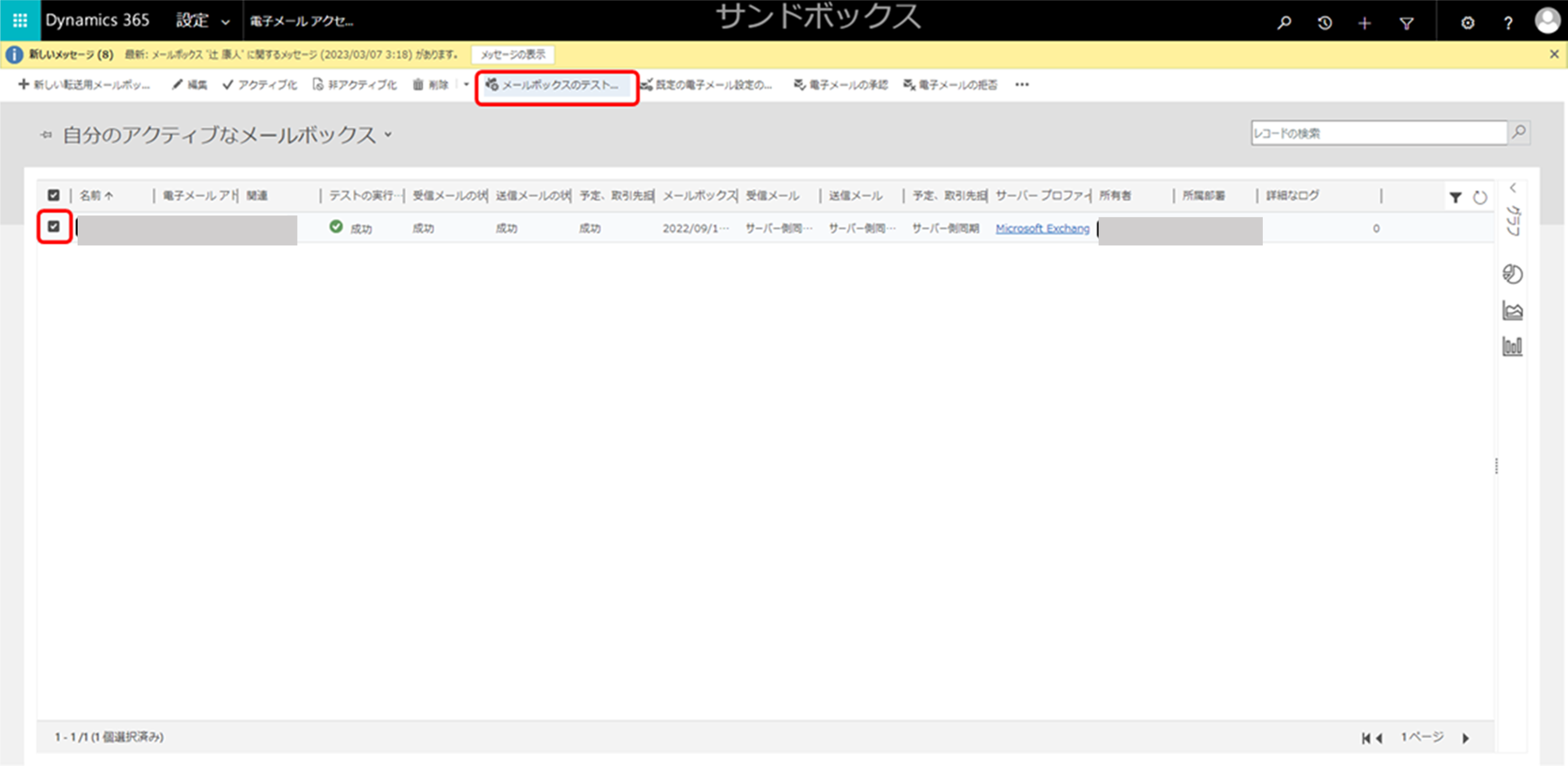Viewport: 1568px width, 766px height.
Task: Click Dynamics 365 home label
Action: tap(97, 21)
